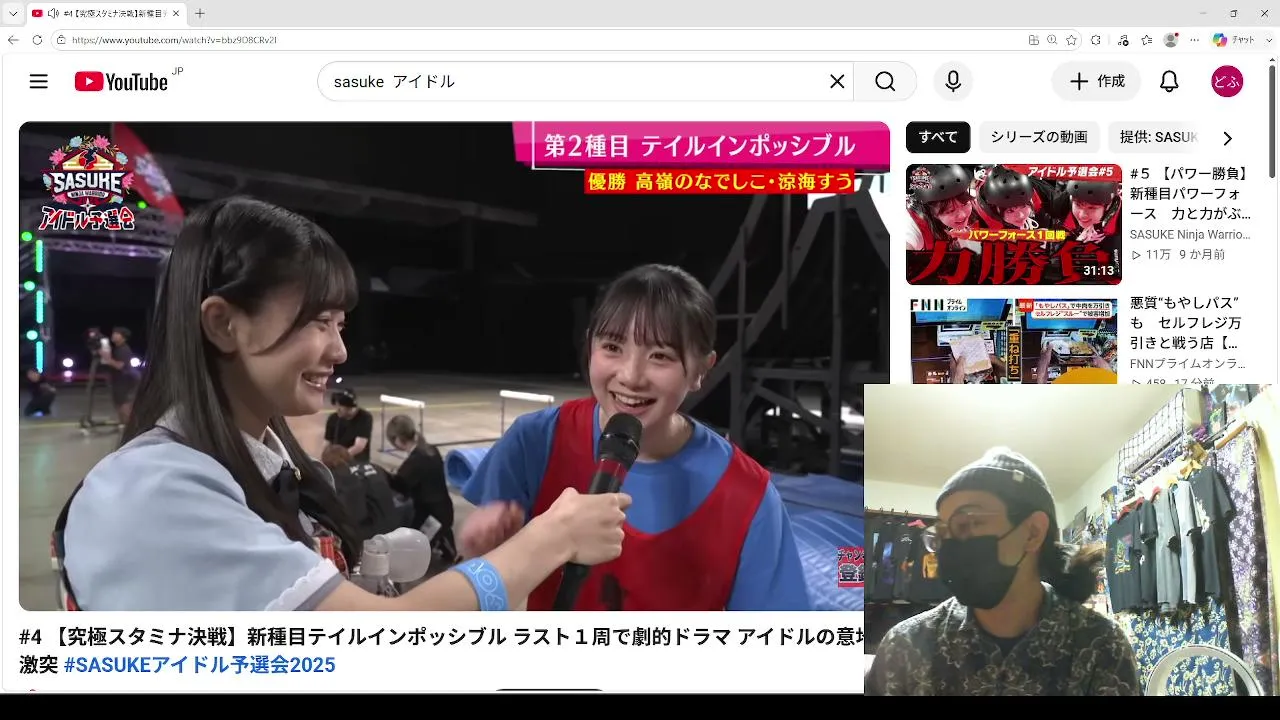Start voice search with the microphone icon

(x=953, y=82)
